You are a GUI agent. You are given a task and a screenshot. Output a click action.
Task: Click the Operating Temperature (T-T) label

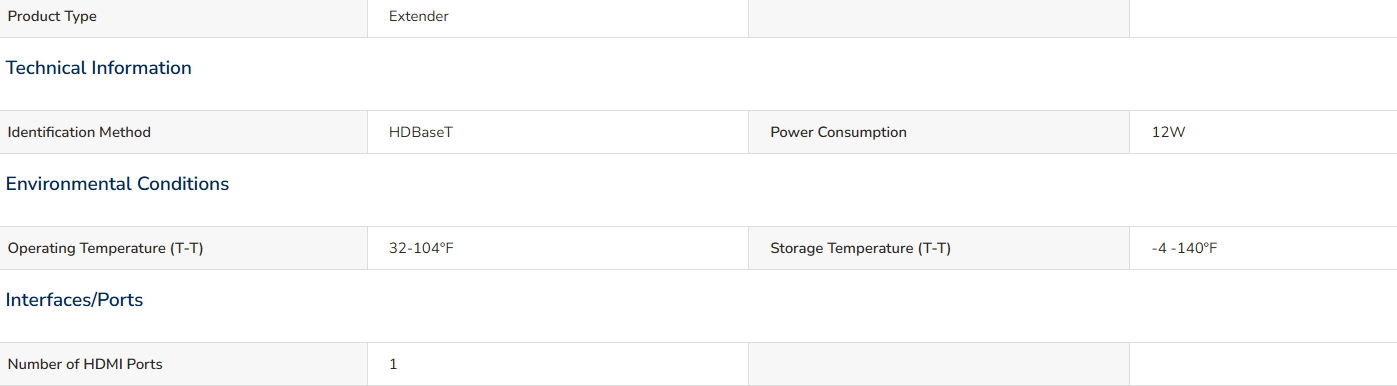[x=105, y=248]
